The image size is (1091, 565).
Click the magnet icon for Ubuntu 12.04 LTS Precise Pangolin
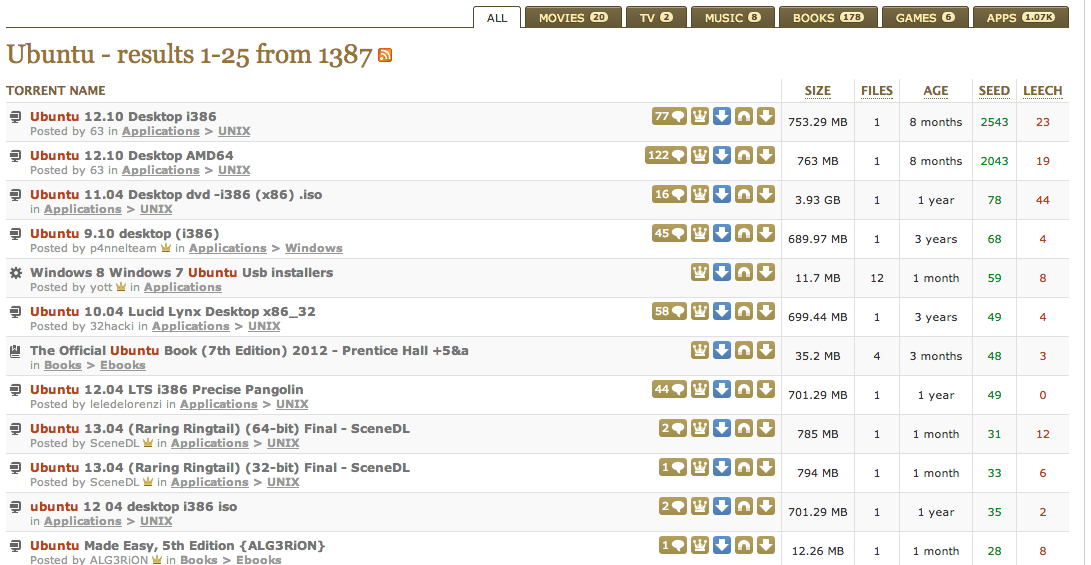tap(744, 389)
